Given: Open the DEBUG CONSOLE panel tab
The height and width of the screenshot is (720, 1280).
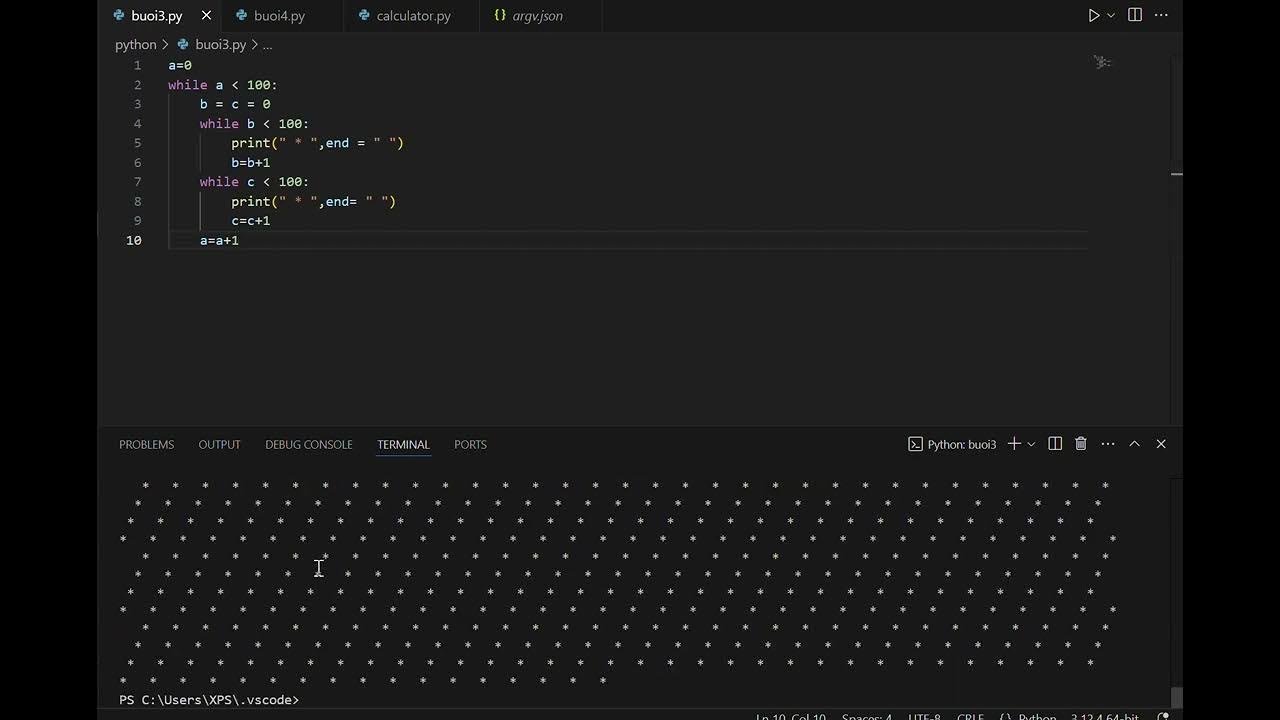Looking at the screenshot, I should coord(308,444).
